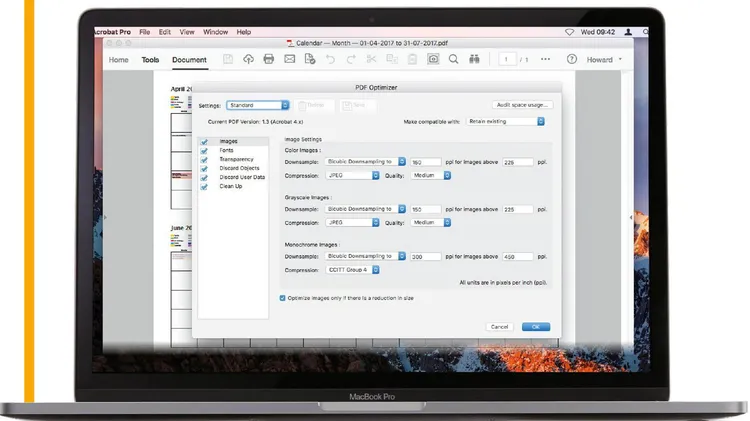This screenshot has height=421, width=750.
Task: Click the Help question mark icon
Action: point(572,59)
